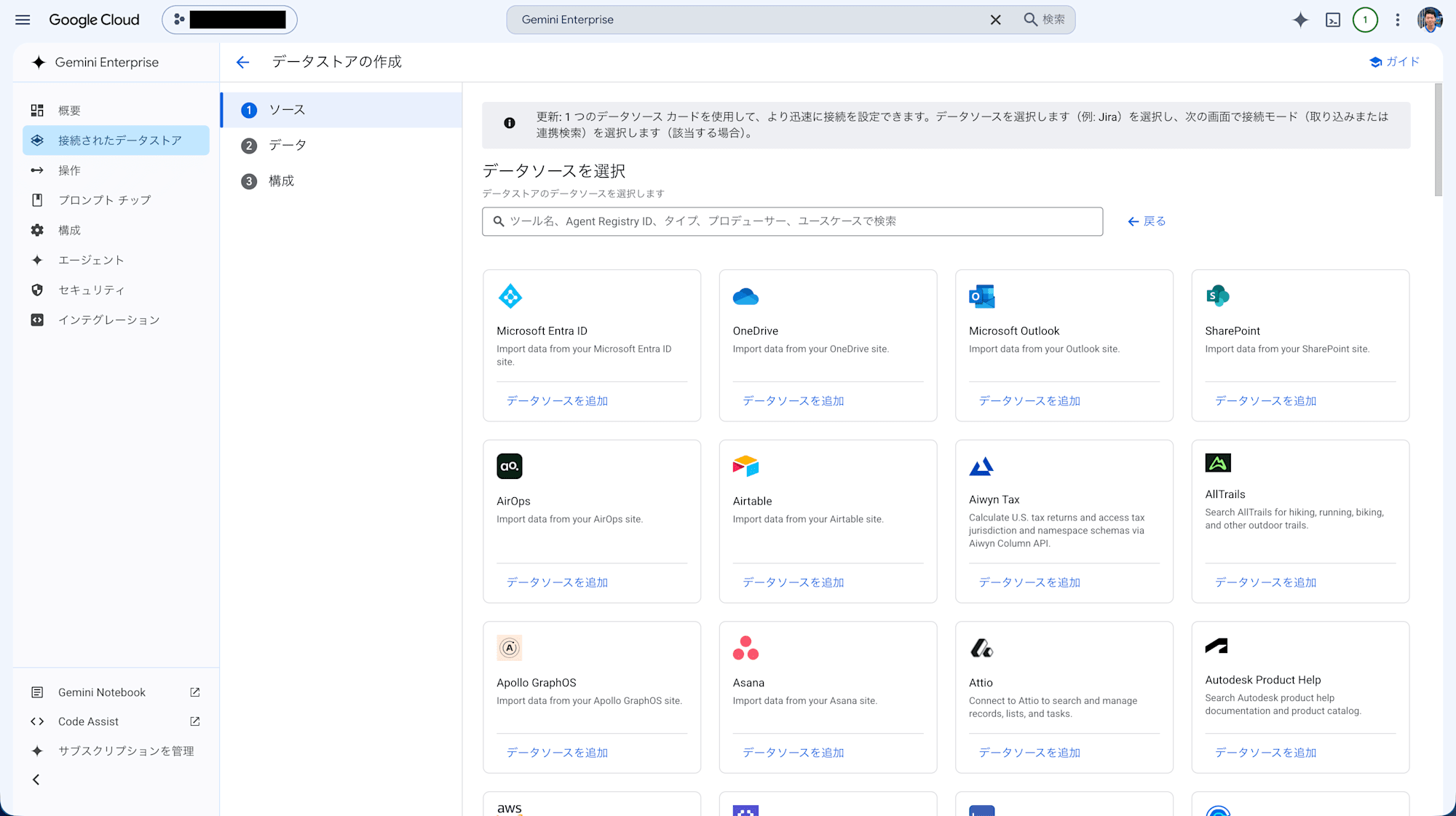Click the 戻る back link

coord(1147,221)
